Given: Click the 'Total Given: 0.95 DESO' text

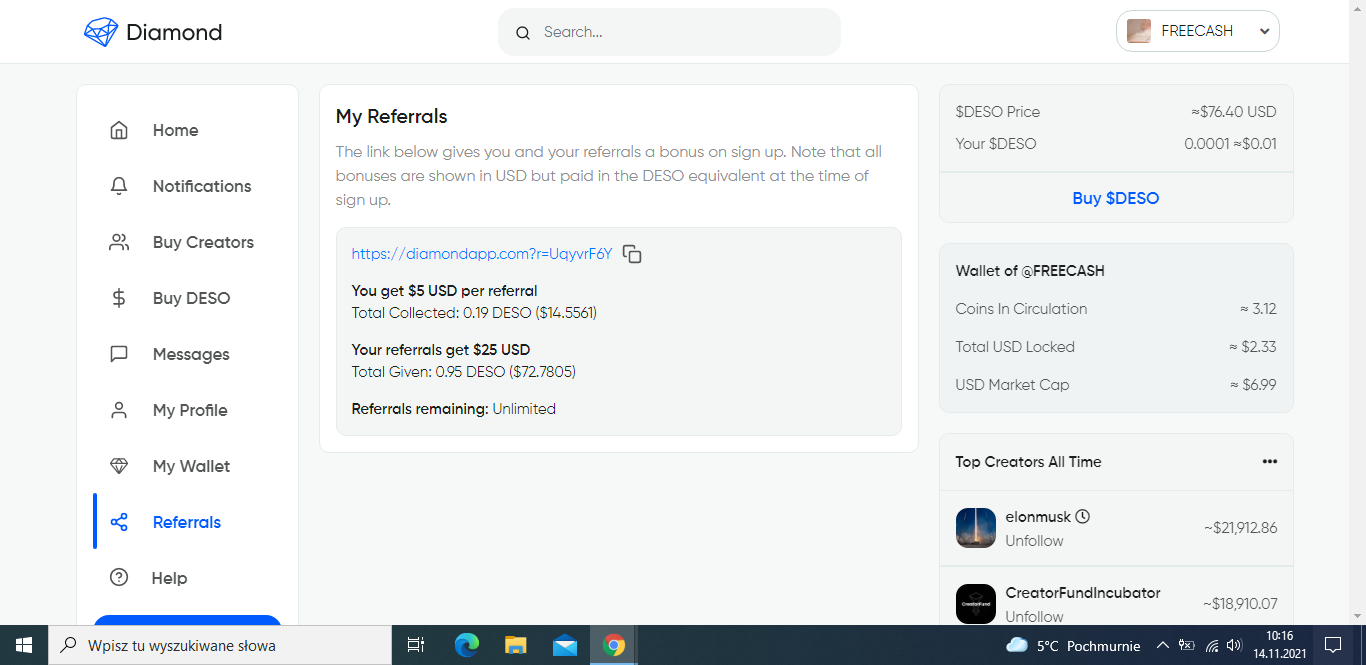Looking at the screenshot, I should coord(464,372).
